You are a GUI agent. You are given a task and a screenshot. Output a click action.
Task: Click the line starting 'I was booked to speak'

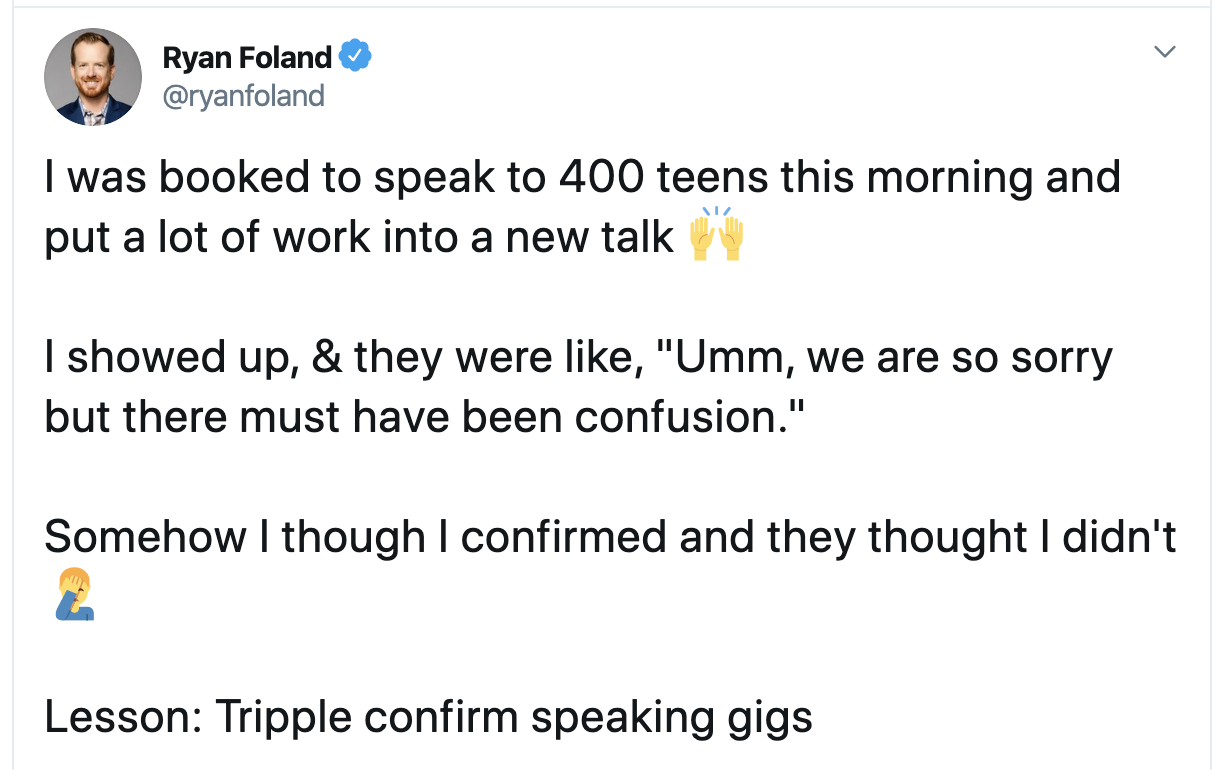pos(582,178)
